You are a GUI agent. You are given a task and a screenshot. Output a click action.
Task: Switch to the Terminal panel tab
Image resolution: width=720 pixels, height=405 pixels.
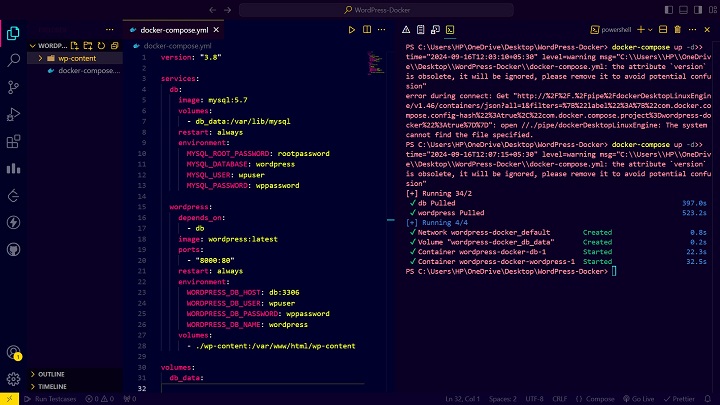coord(450,30)
